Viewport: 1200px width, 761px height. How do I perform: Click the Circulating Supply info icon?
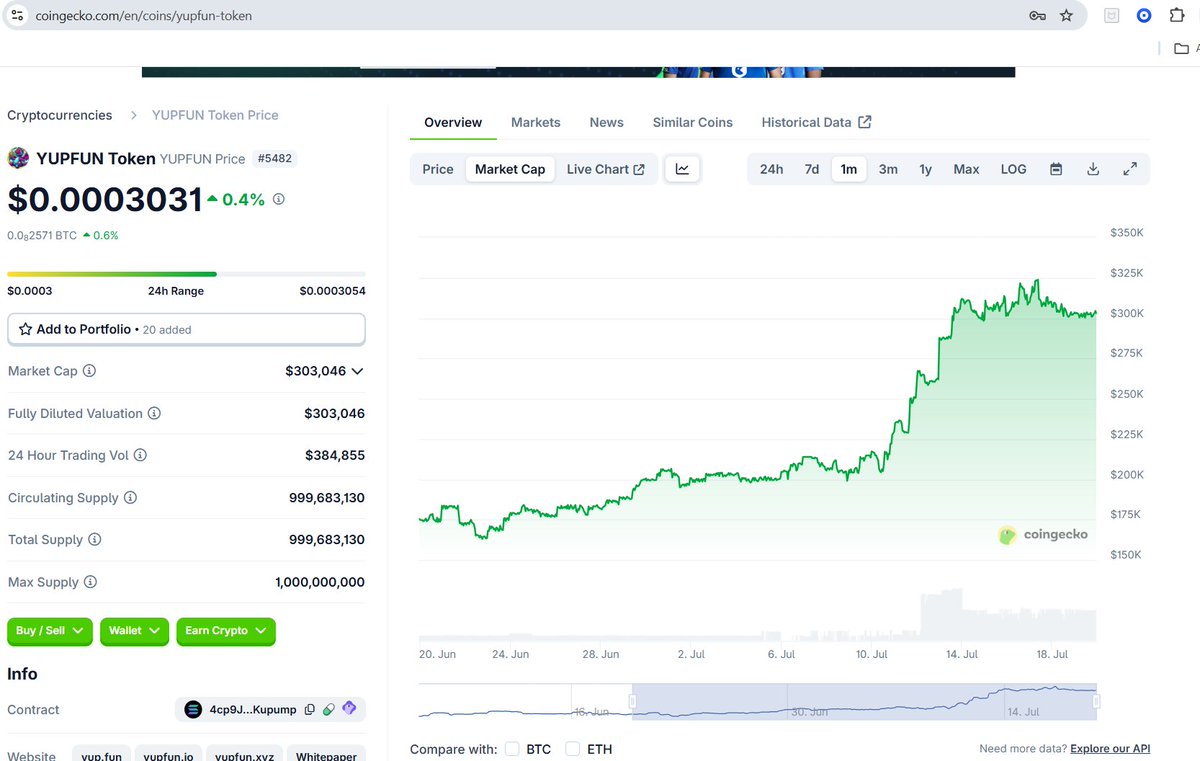(130, 498)
